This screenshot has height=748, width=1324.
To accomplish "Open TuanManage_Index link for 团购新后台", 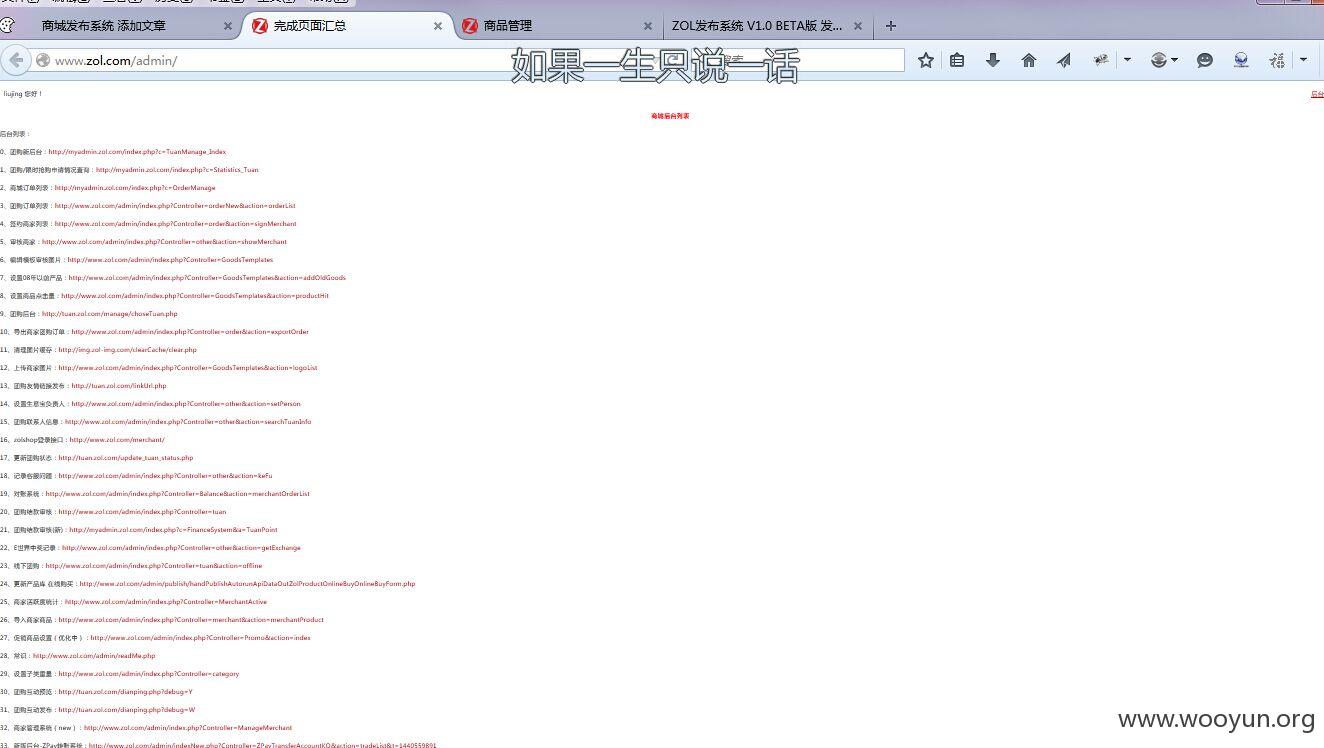I will click(137, 152).
